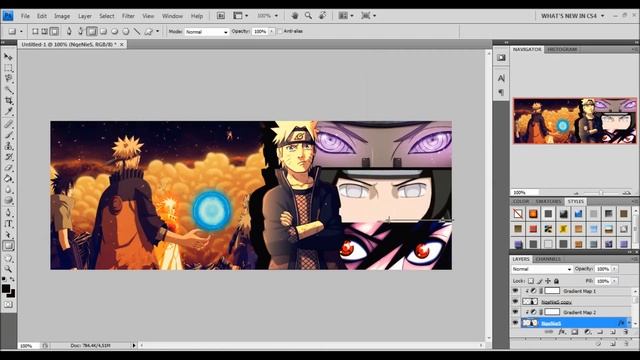Launch Adobe Bridge from the top bar
Screen dimensions: 640x360
click(x=221, y=16)
